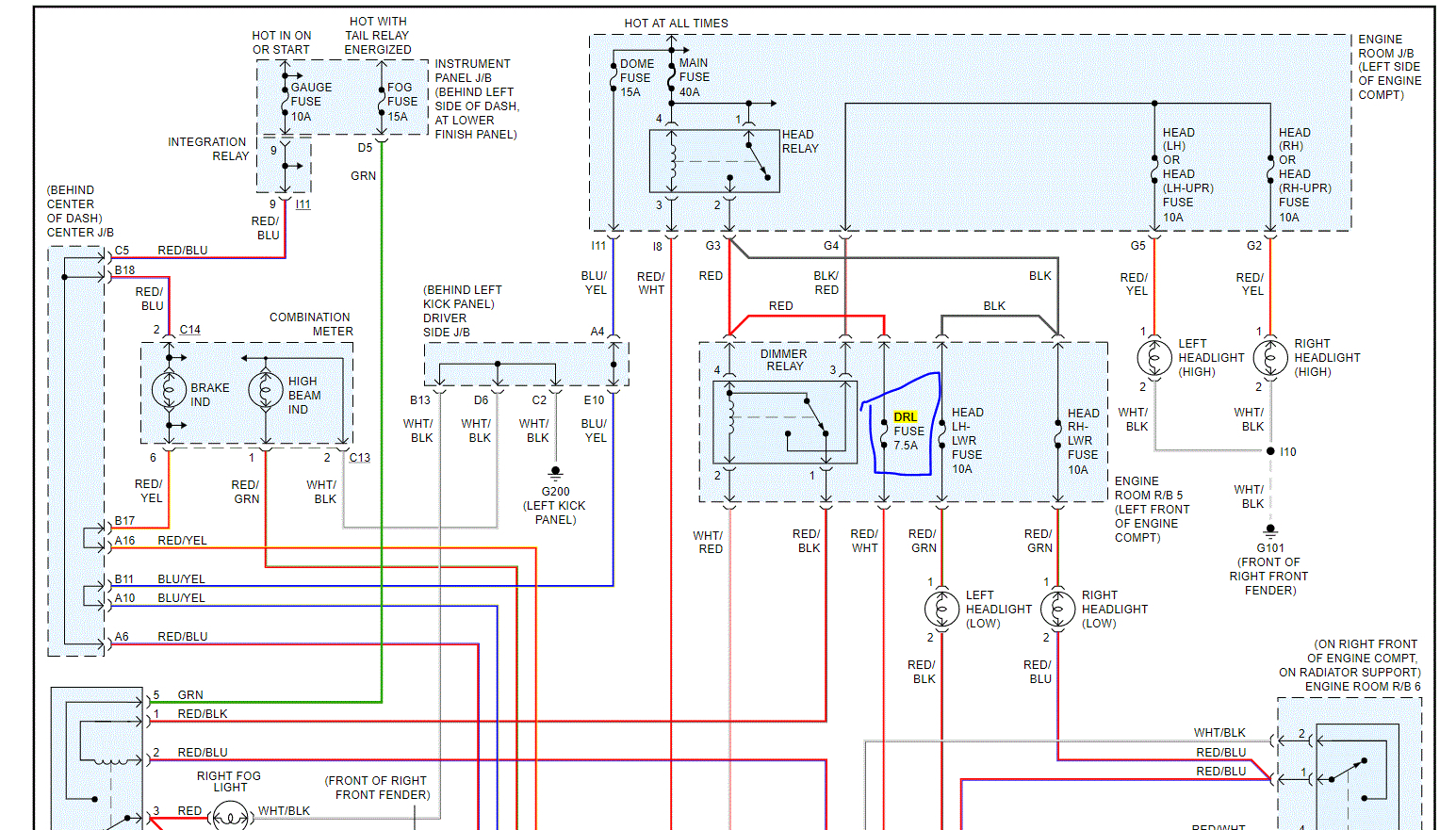
Task: Select the brake indicator lamp symbol
Action: click(x=170, y=388)
